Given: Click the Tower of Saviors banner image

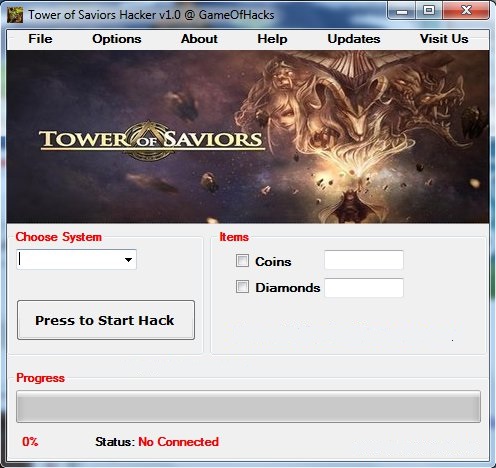Looking at the screenshot, I should click(248, 137).
